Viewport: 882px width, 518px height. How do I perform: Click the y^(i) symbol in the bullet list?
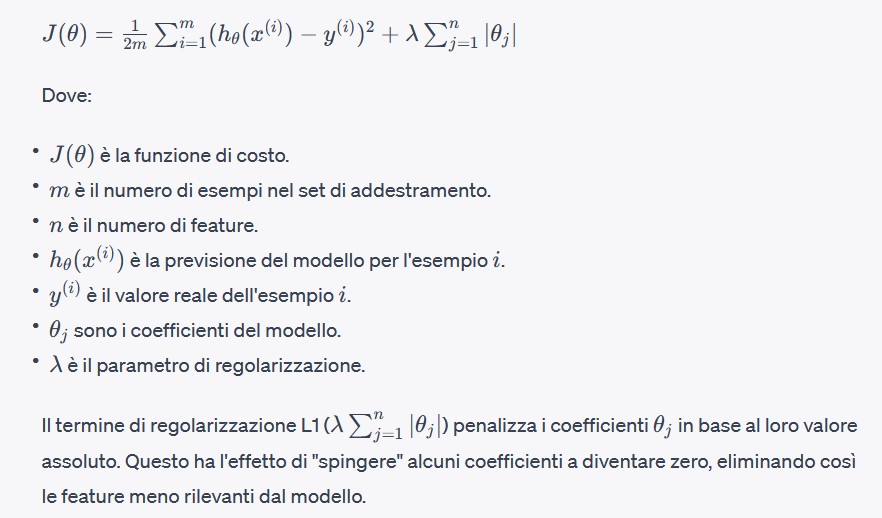point(66,294)
